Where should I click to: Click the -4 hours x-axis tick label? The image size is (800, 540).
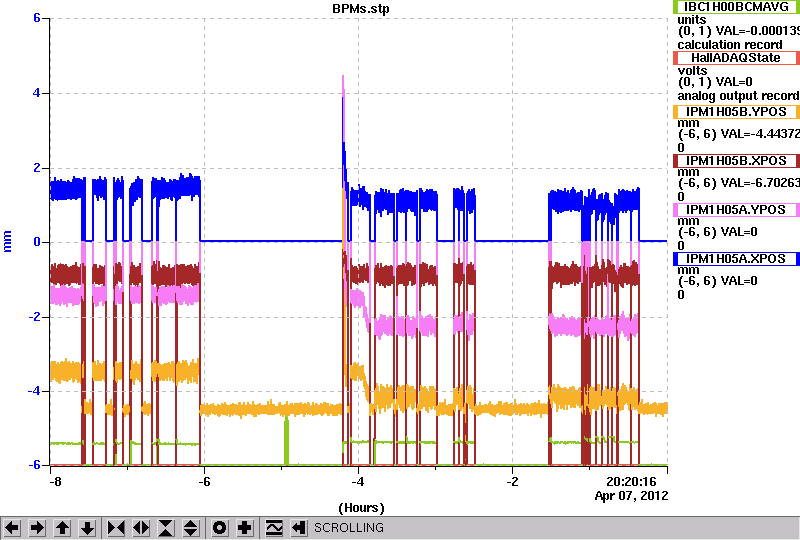pyautogui.click(x=358, y=482)
